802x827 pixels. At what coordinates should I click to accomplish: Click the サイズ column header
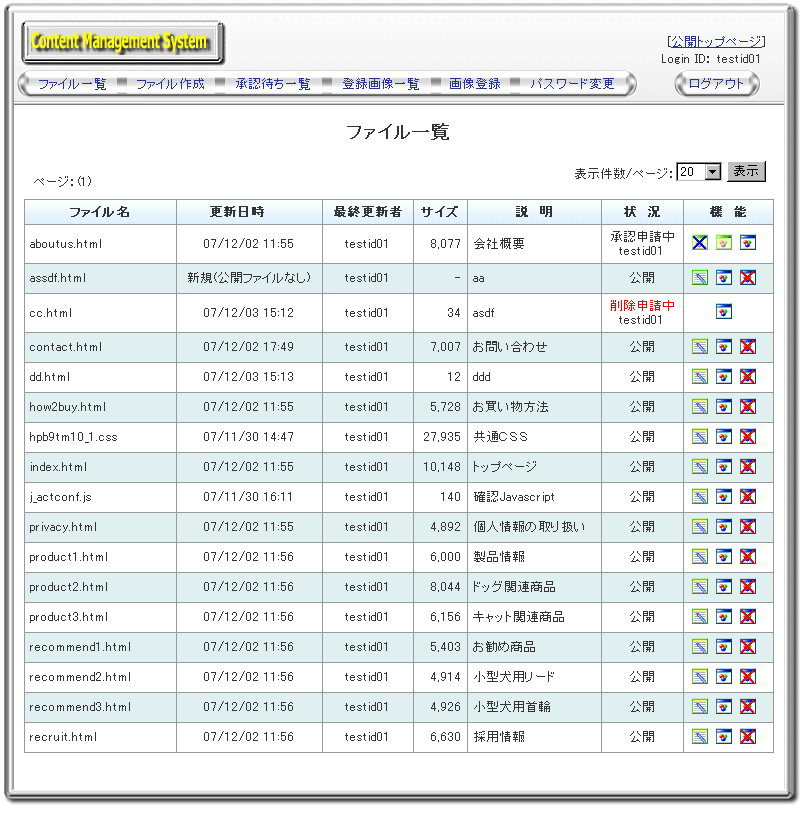440,212
